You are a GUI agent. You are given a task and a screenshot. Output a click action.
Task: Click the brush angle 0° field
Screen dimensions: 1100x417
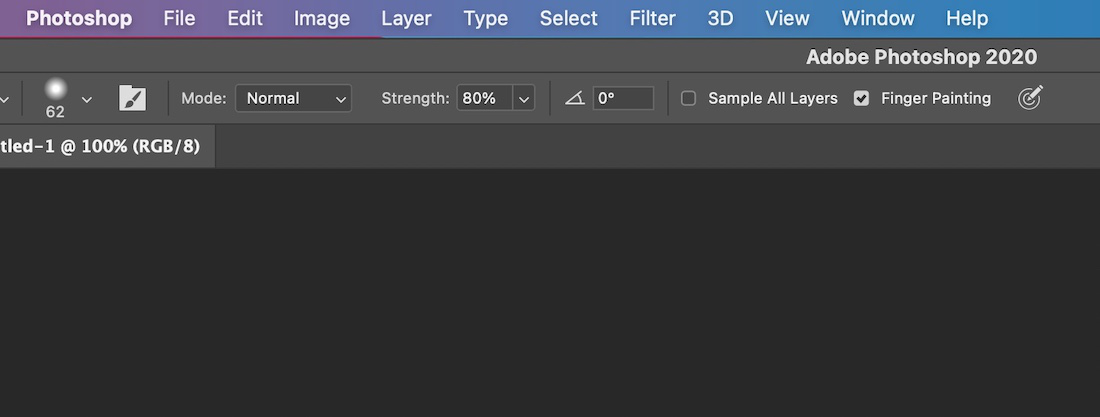click(x=624, y=98)
